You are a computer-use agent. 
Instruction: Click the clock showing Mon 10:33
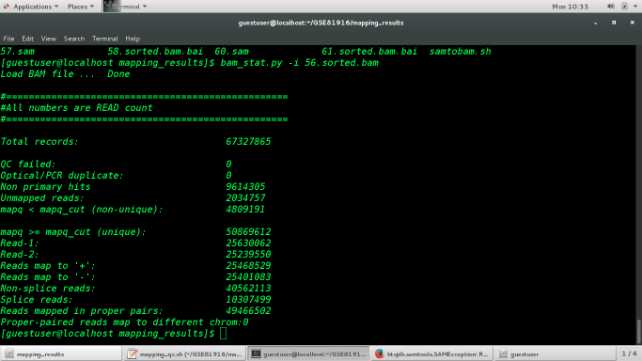point(570,7)
